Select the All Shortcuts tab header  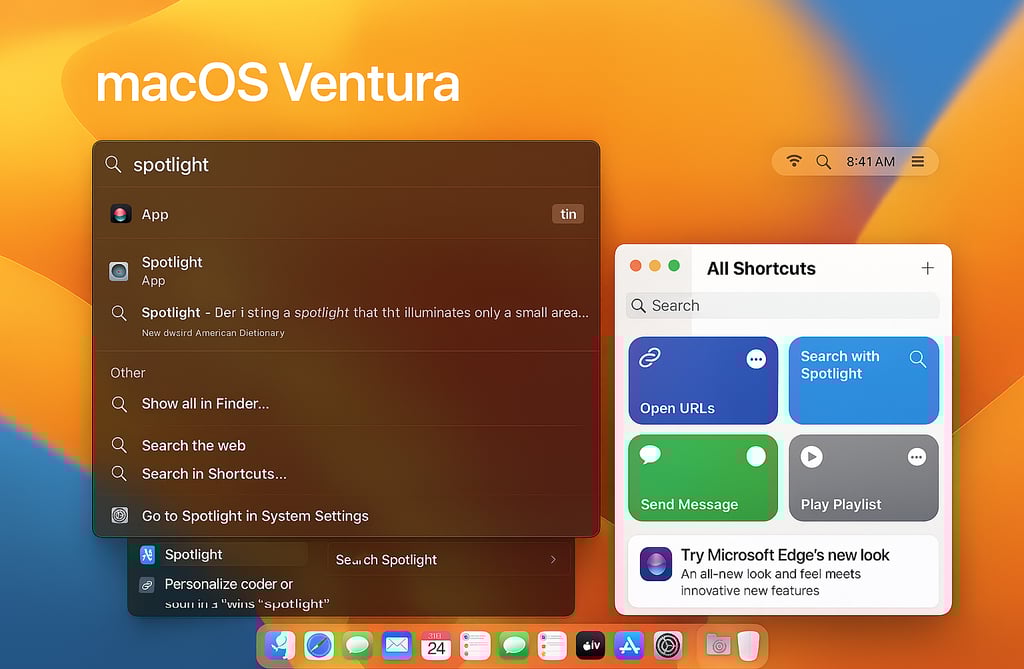[x=761, y=268]
